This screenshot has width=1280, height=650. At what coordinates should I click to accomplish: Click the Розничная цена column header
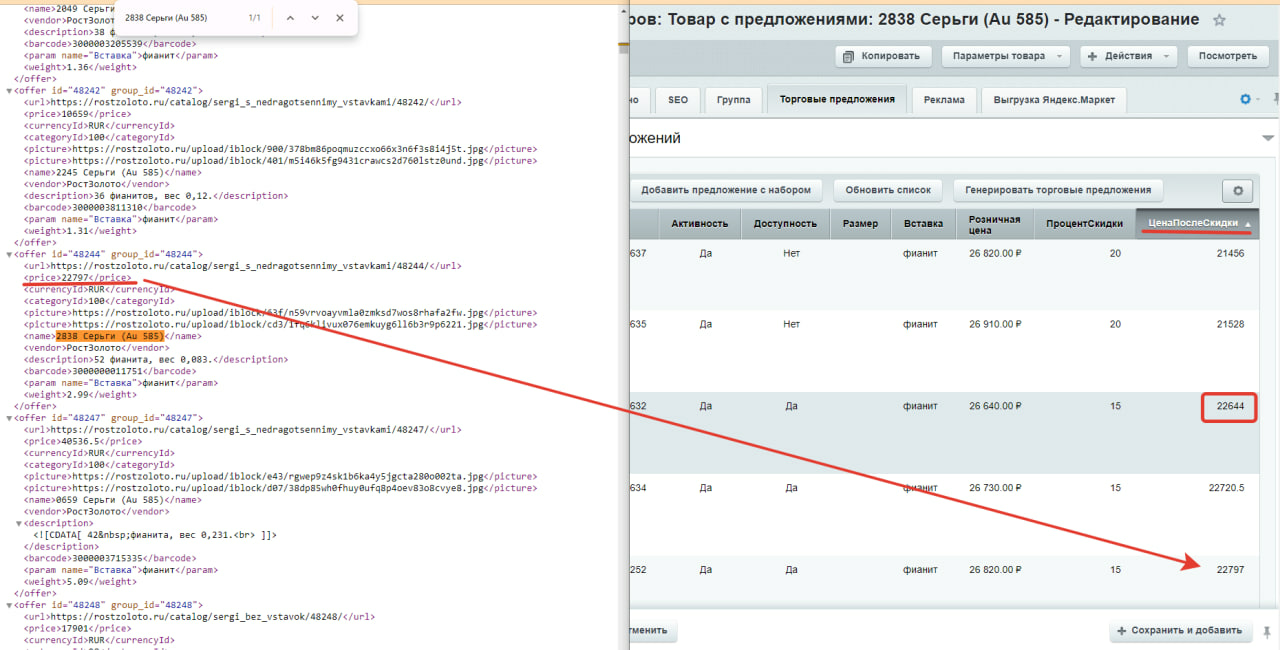[994, 224]
